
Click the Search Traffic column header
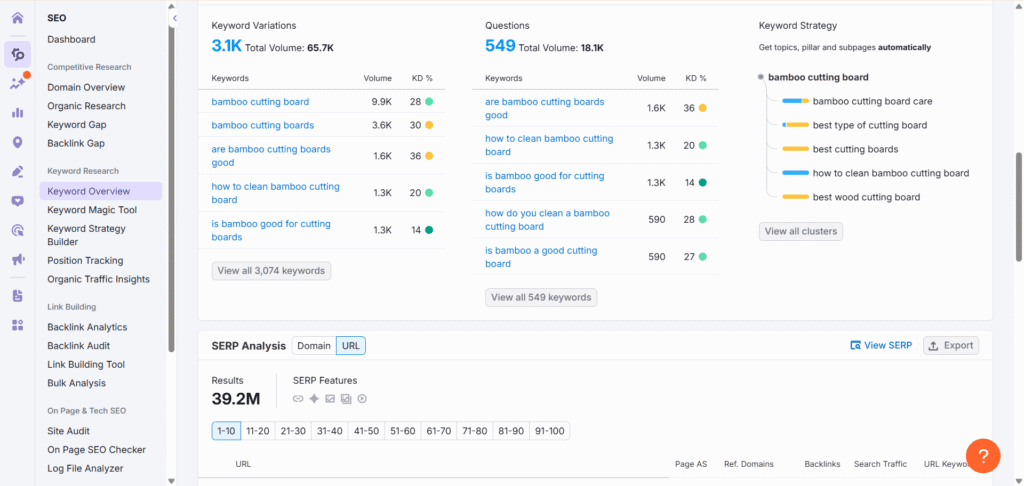coord(880,464)
